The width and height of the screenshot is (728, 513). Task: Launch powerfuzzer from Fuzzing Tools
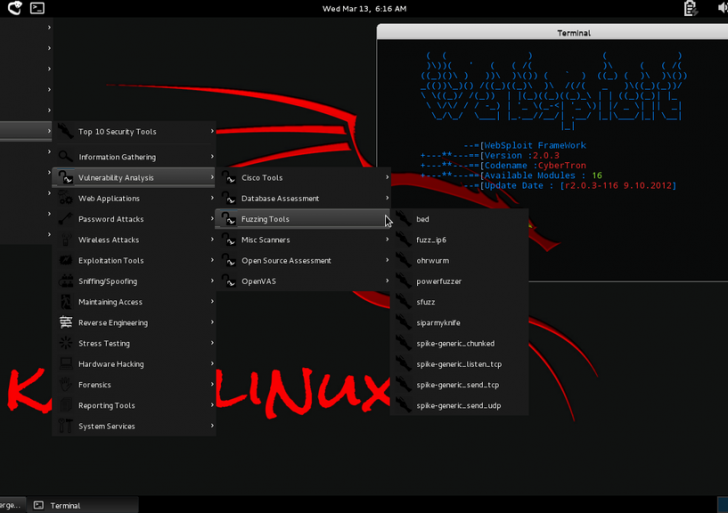[439, 281]
